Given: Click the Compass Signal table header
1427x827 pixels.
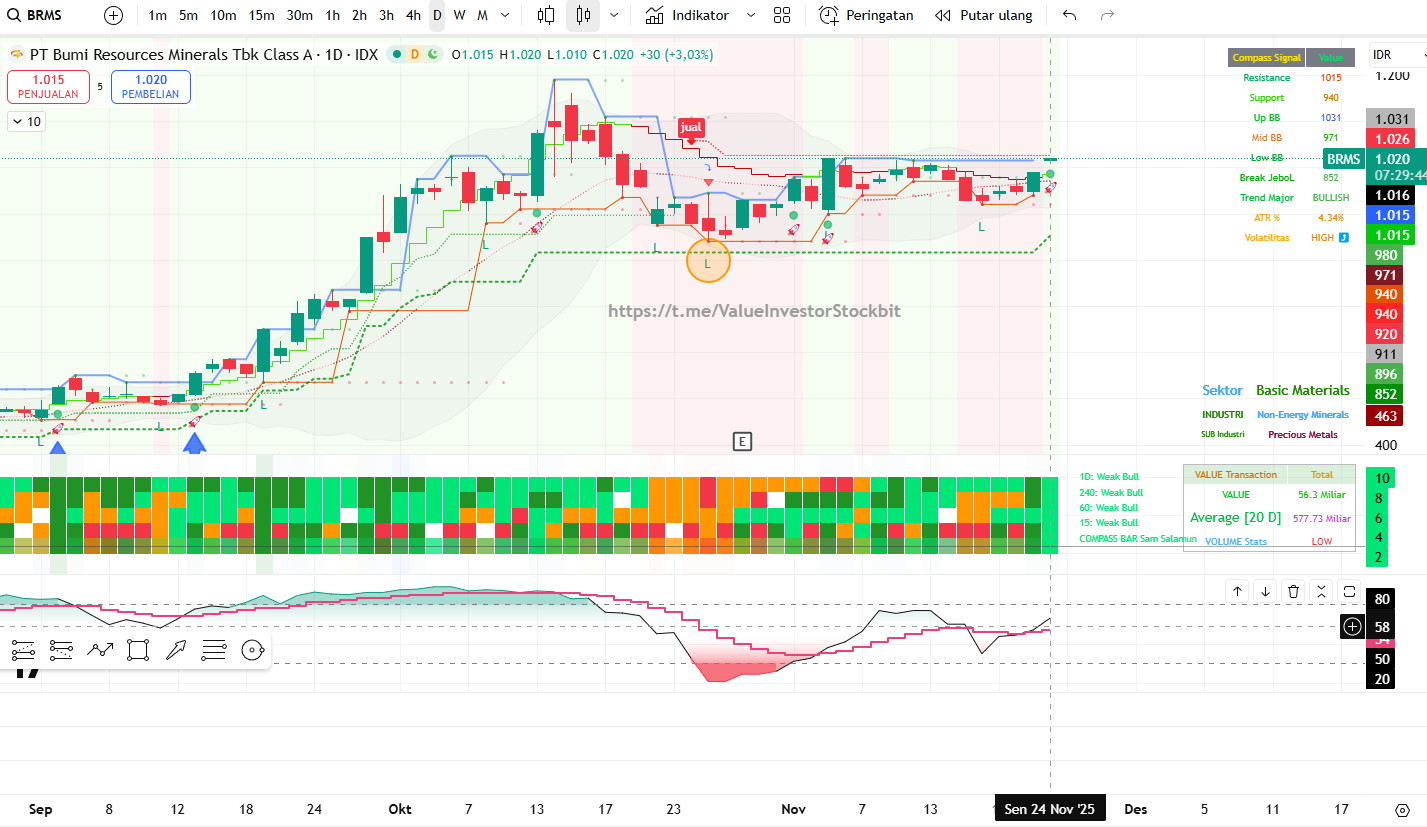Looking at the screenshot, I should (1267, 58).
